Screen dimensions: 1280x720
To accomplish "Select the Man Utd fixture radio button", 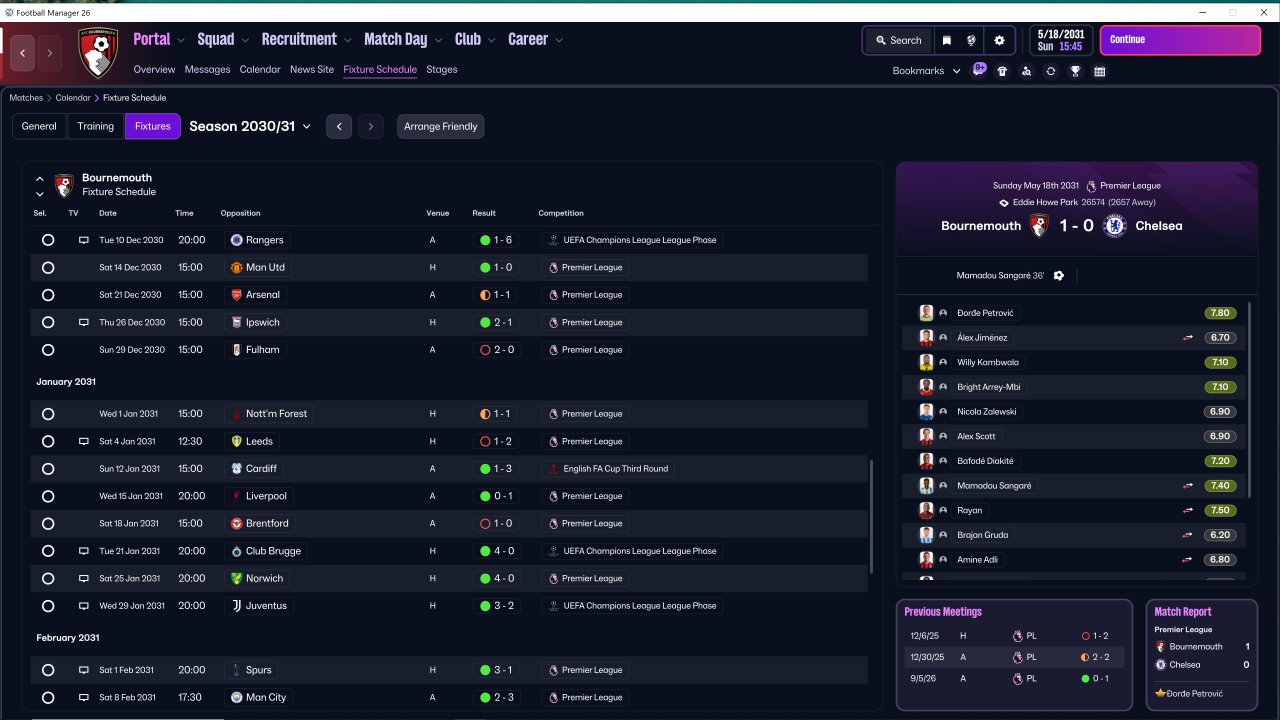I will (48, 268).
